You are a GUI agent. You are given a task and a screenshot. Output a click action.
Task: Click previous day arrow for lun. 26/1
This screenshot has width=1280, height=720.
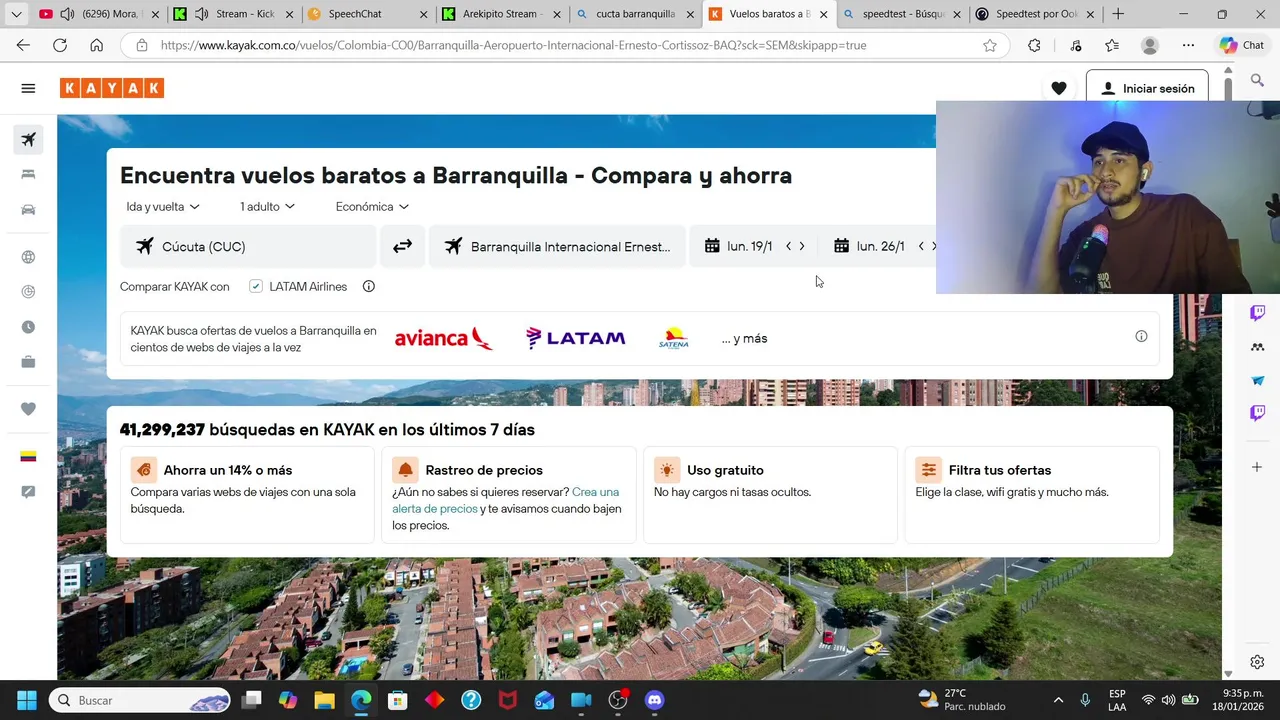click(921, 246)
